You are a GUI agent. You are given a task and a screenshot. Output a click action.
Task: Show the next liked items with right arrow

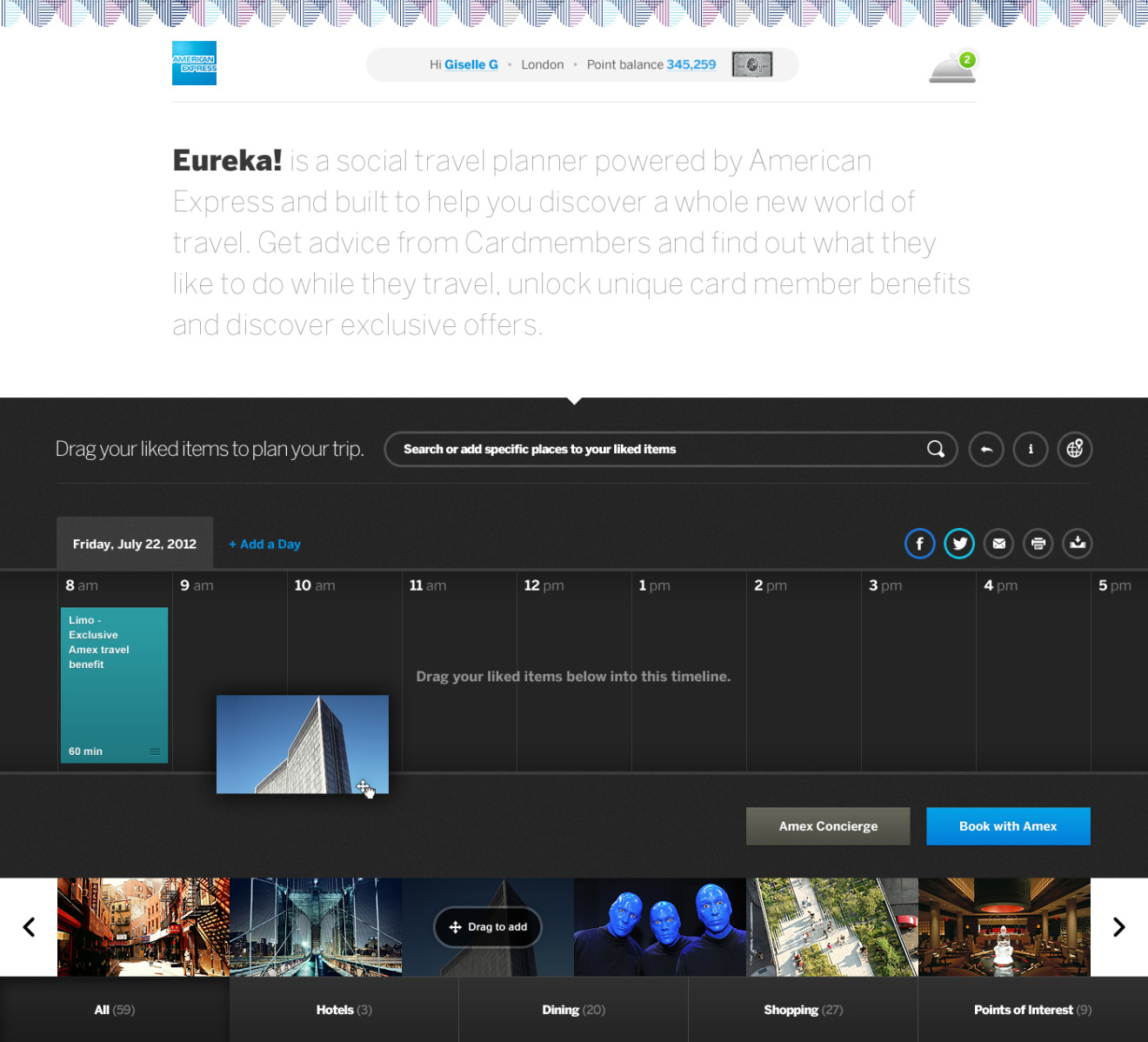(1119, 927)
